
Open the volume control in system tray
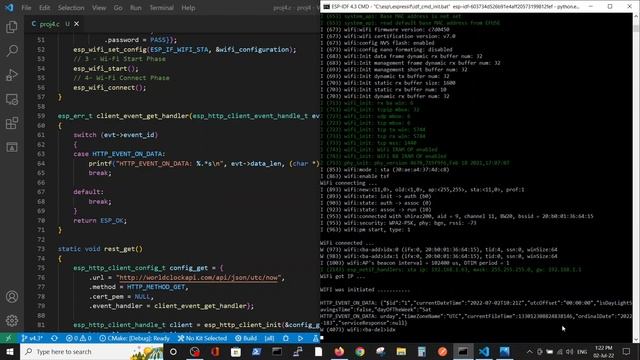coord(570,351)
